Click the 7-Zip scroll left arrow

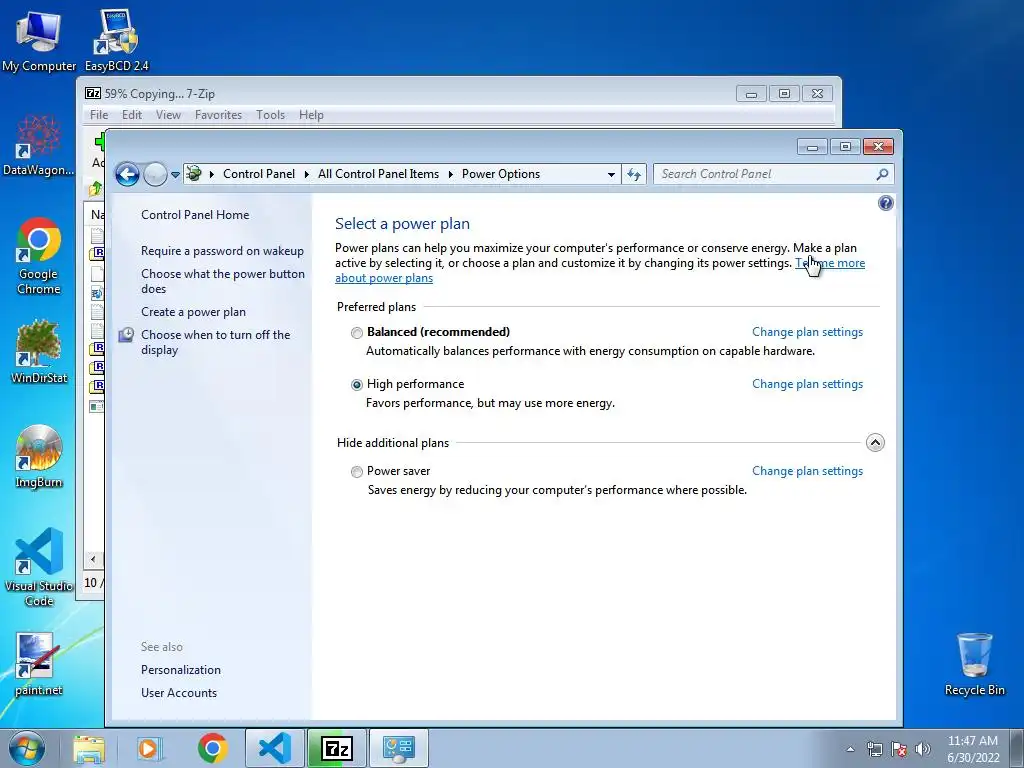tap(93, 559)
